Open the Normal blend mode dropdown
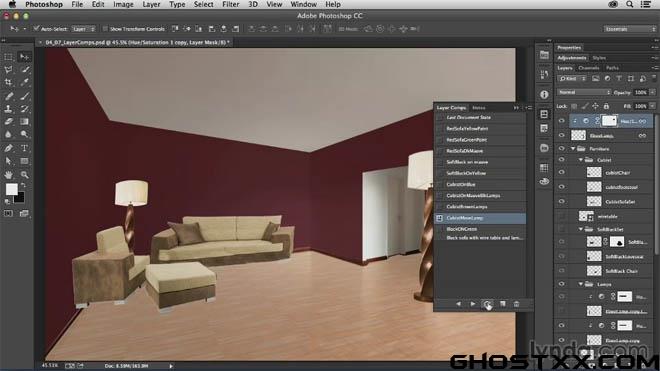Image resolution: width=660 pixels, height=371 pixels. click(584, 92)
